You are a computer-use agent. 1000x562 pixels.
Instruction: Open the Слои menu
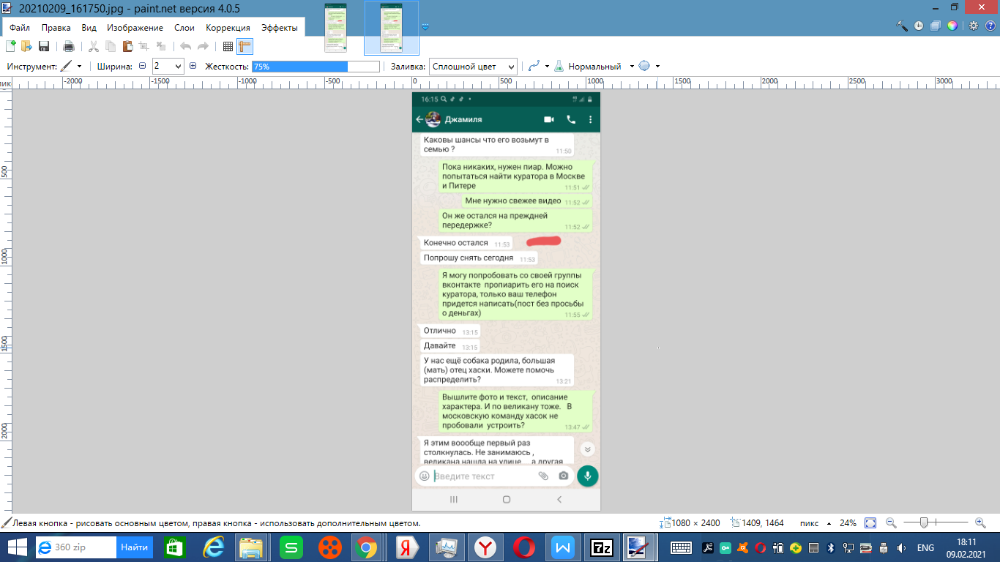click(184, 27)
